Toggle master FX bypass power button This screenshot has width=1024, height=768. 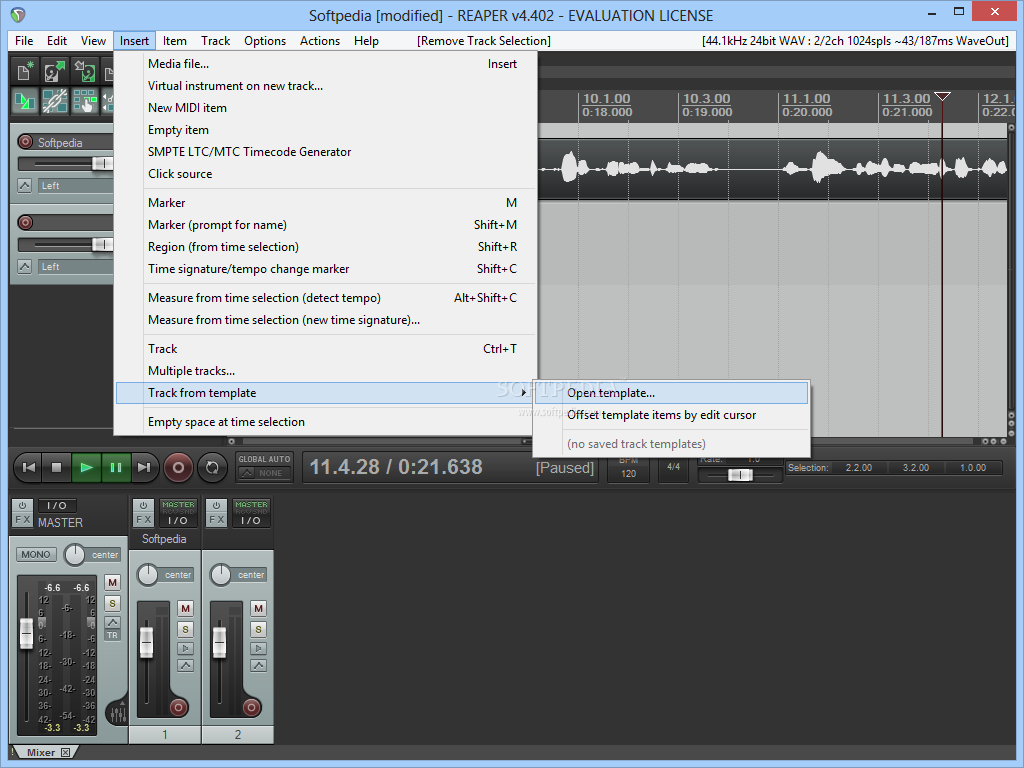click(22, 505)
